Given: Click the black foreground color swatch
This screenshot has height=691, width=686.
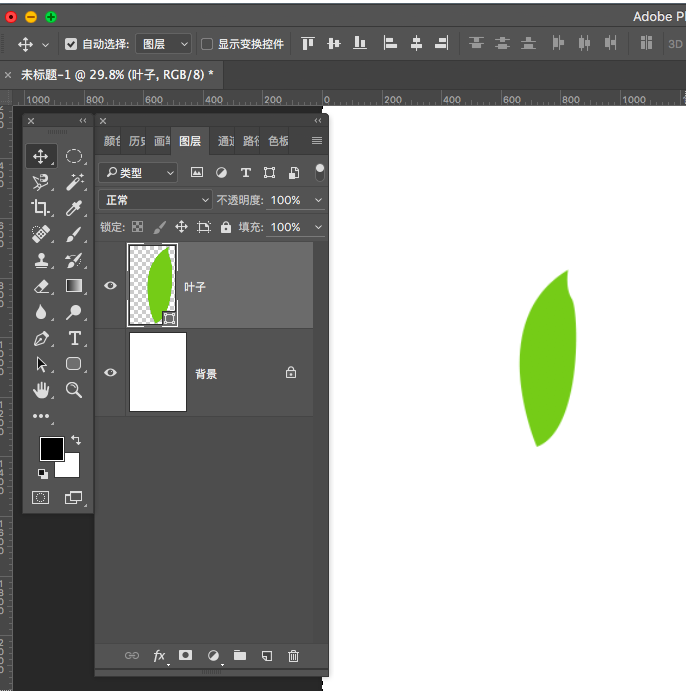Looking at the screenshot, I should click(x=52, y=449).
